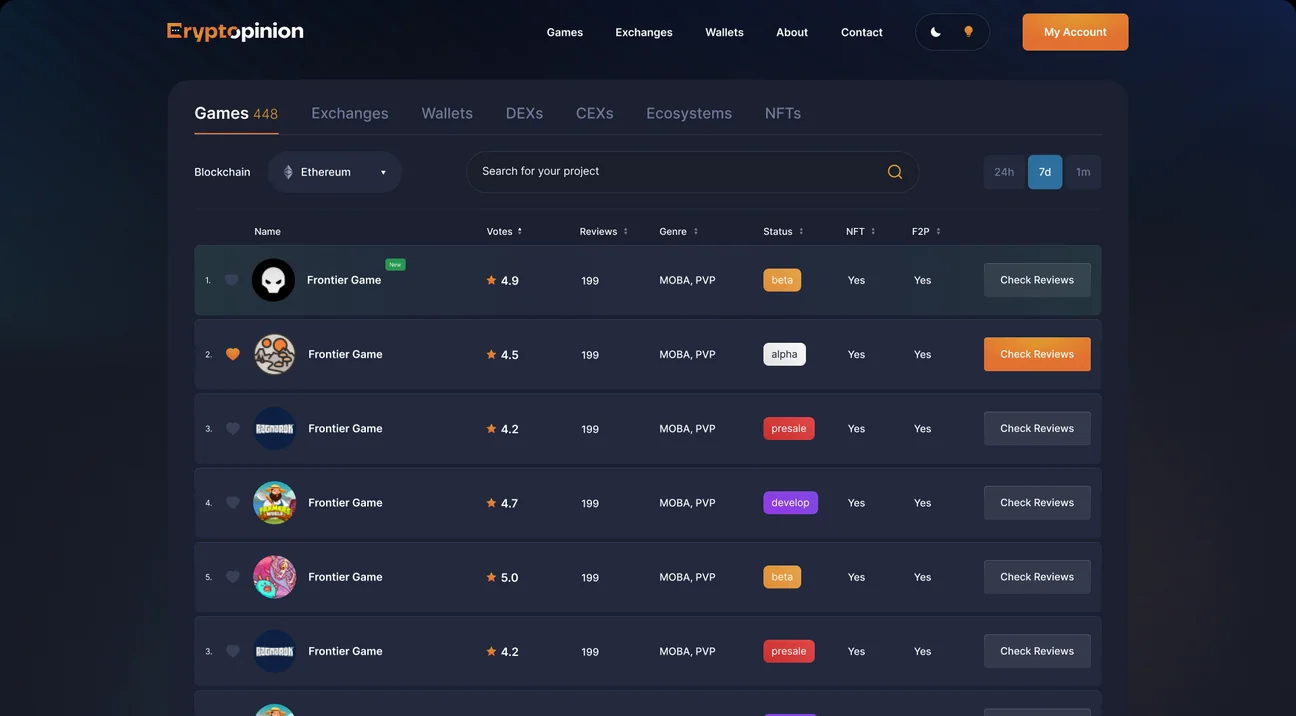The image size is (1296, 716).
Task: Switch to the Wallets tab
Action: [447, 113]
